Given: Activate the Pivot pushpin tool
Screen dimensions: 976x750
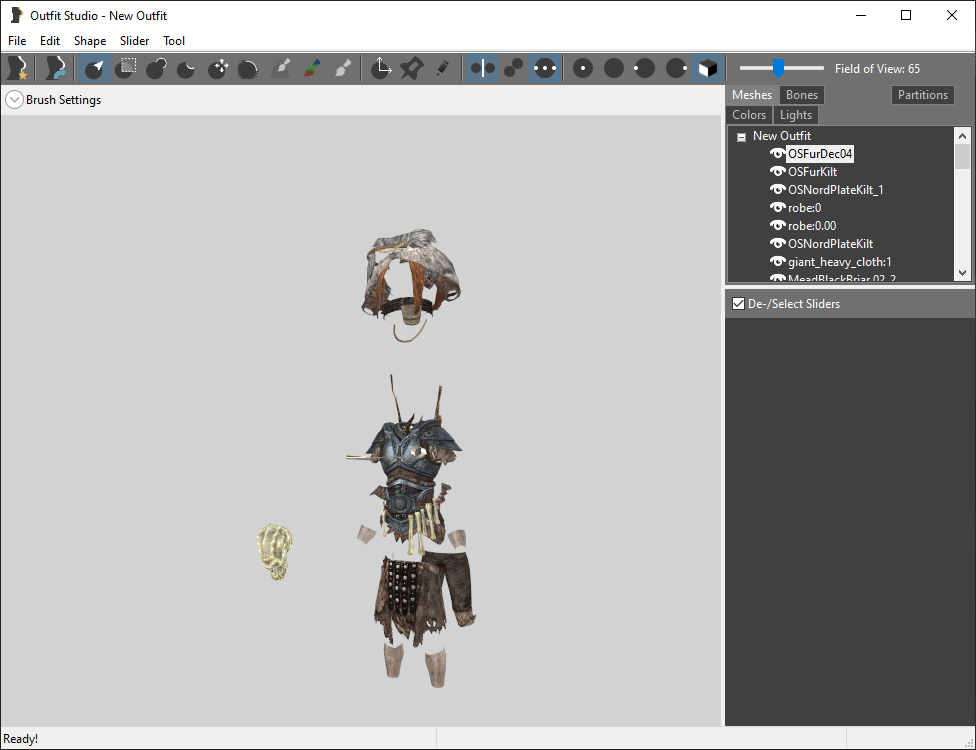Looking at the screenshot, I should [x=411, y=68].
